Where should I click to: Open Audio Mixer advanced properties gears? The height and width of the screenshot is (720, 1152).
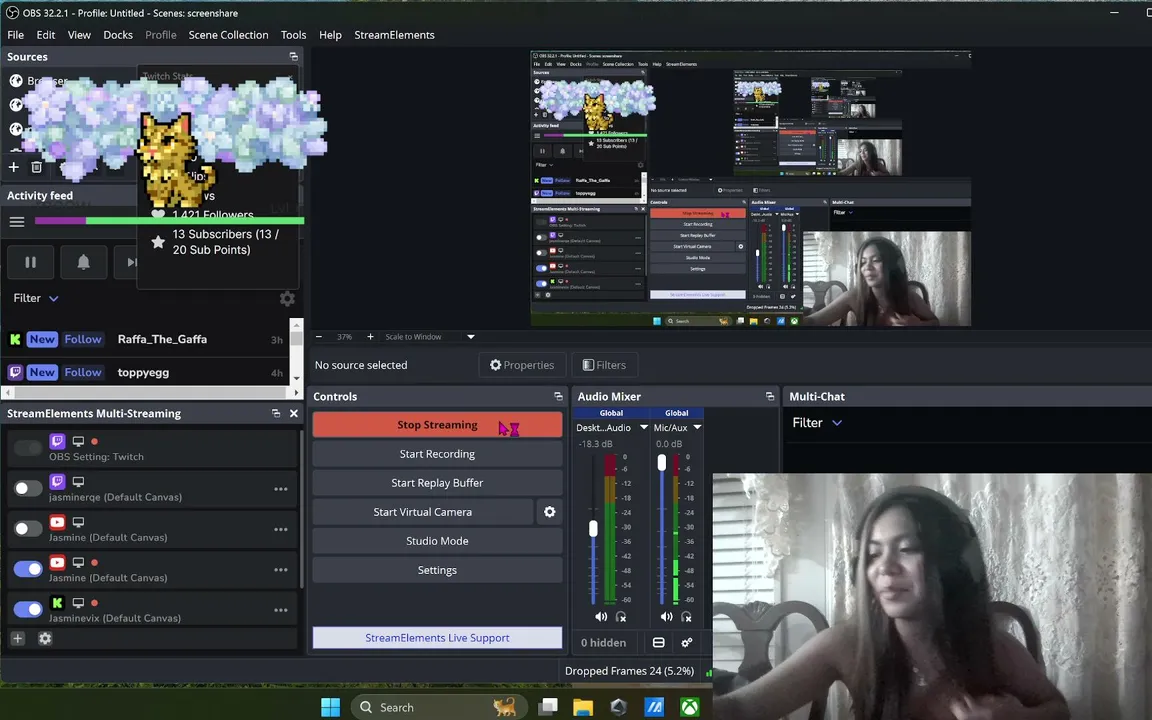pos(686,643)
